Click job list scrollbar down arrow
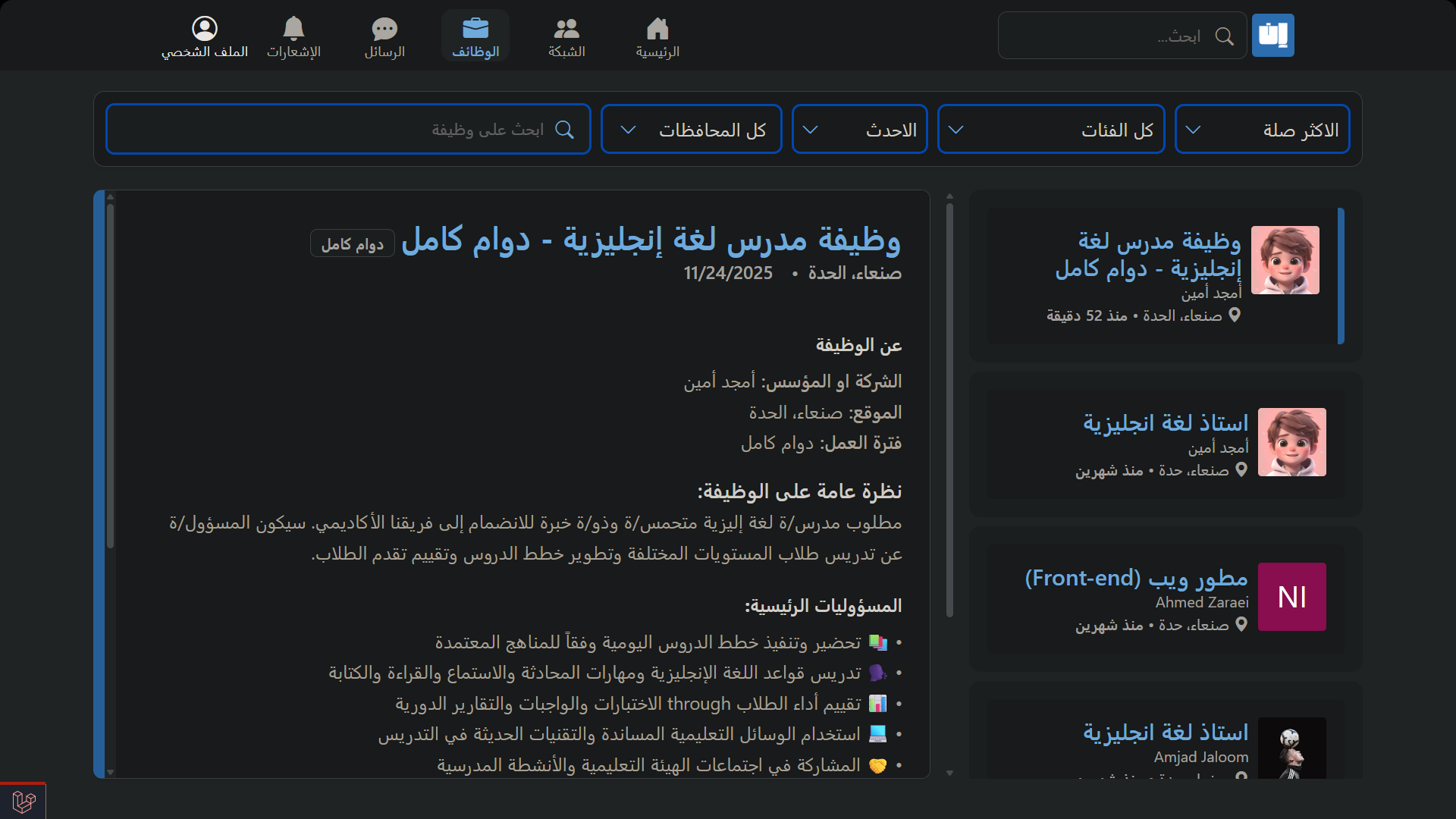Viewport: 1456px width, 819px height. pyautogui.click(x=949, y=773)
